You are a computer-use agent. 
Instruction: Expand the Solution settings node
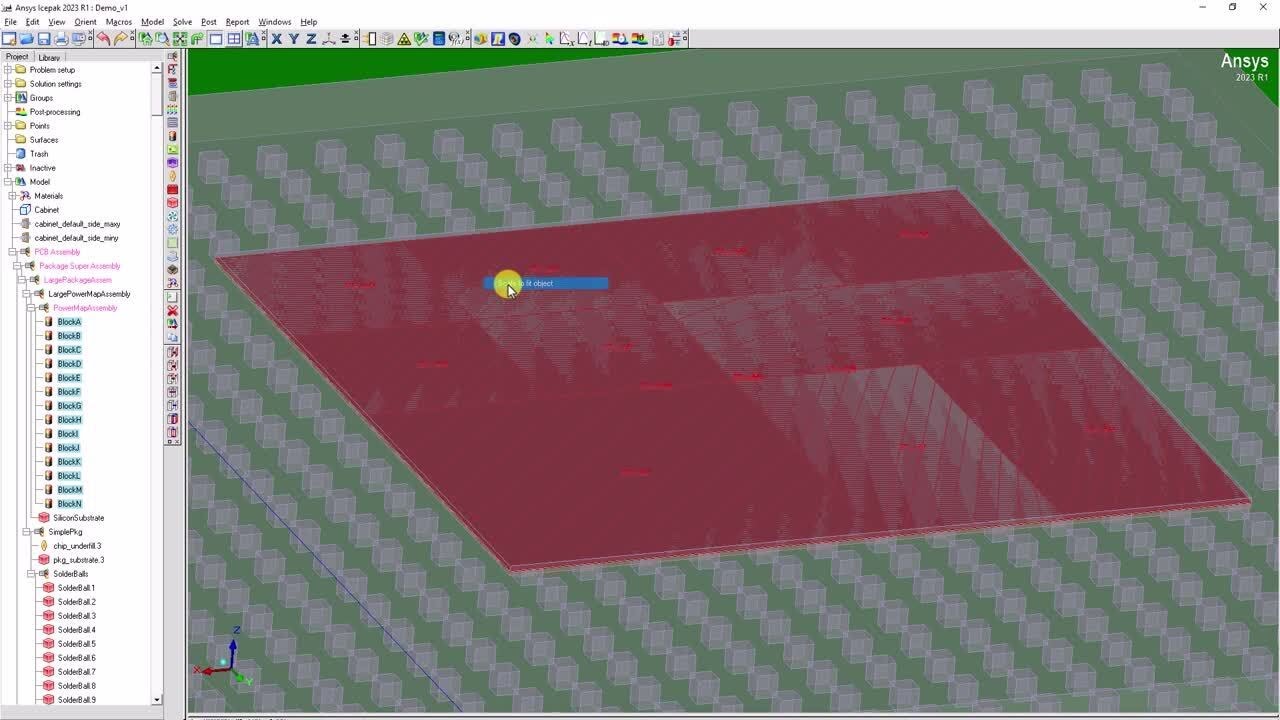pos(8,84)
